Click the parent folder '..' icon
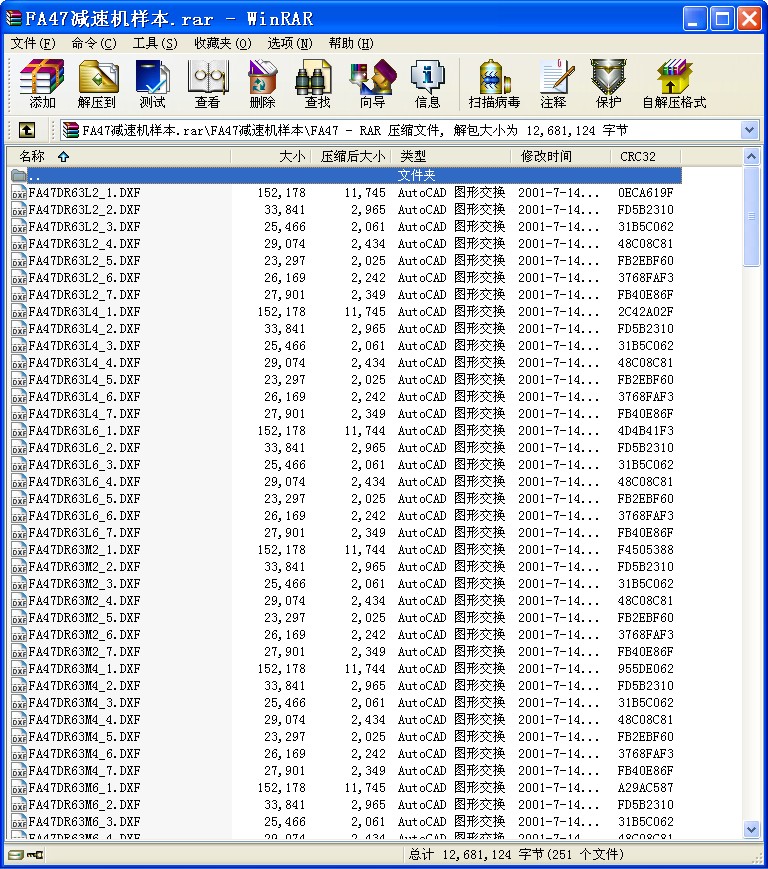Viewport: 768px width, 869px height. point(19,176)
